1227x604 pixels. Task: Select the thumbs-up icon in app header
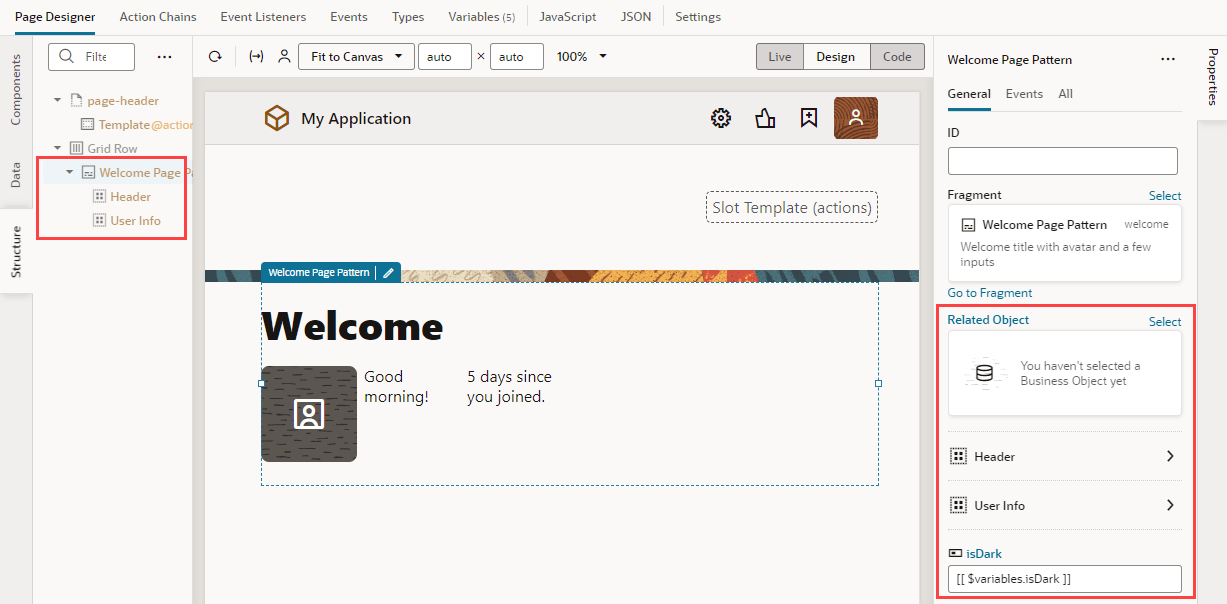(x=765, y=118)
